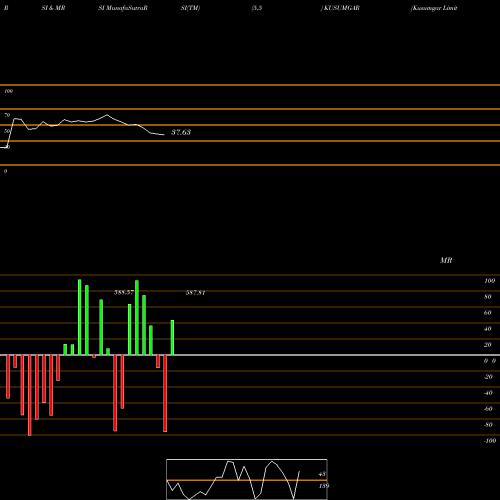The width and height of the screenshot is (500, 500).
Task: Click the RSI value '37.63'
Action: 181,132
